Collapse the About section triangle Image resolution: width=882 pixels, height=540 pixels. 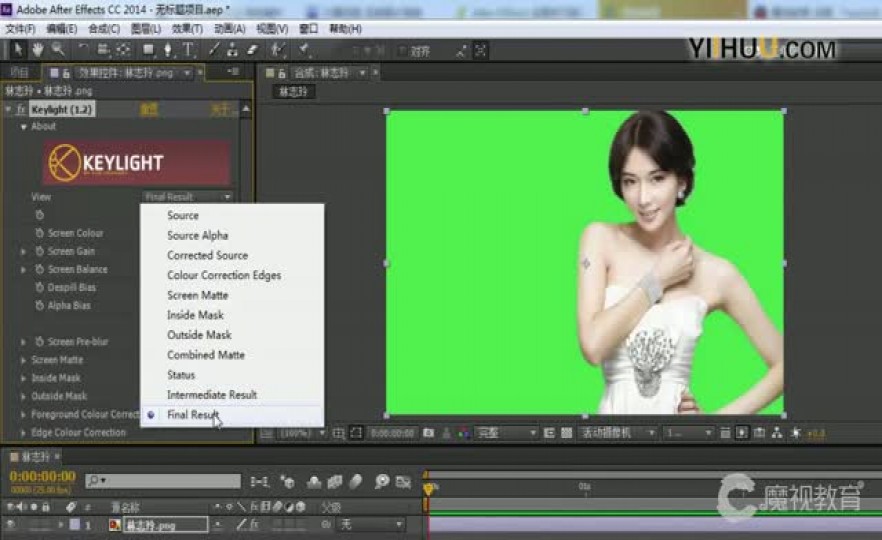[24, 127]
